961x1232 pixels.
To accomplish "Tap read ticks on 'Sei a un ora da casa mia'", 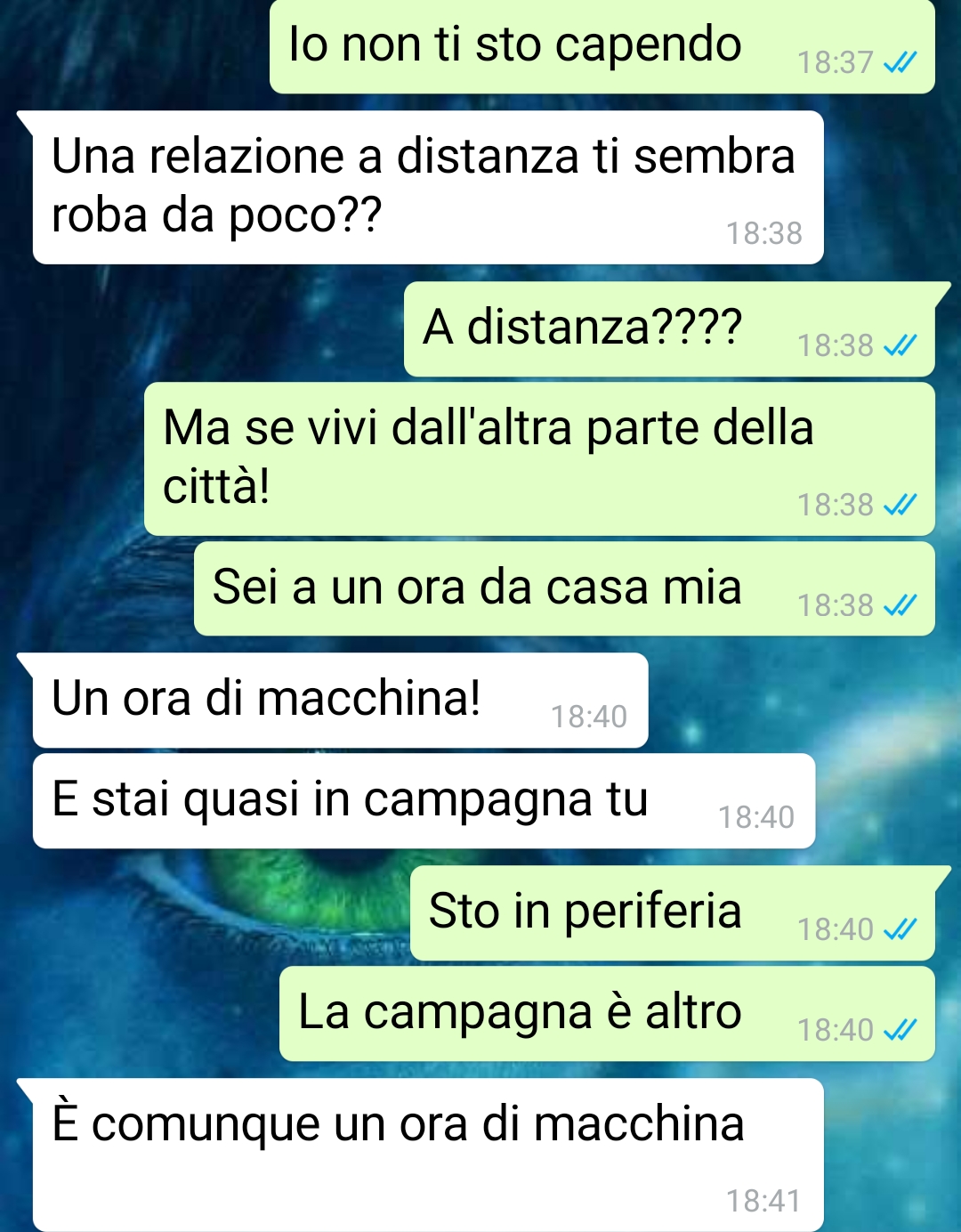I will [900, 605].
